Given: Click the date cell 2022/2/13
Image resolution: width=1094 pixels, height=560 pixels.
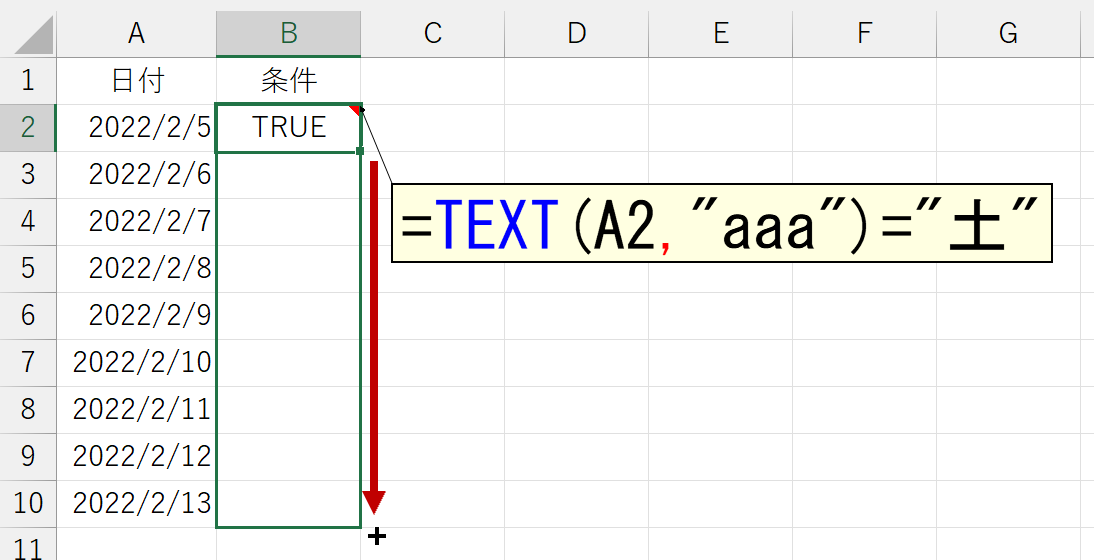Looking at the screenshot, I should coord(137,504).
